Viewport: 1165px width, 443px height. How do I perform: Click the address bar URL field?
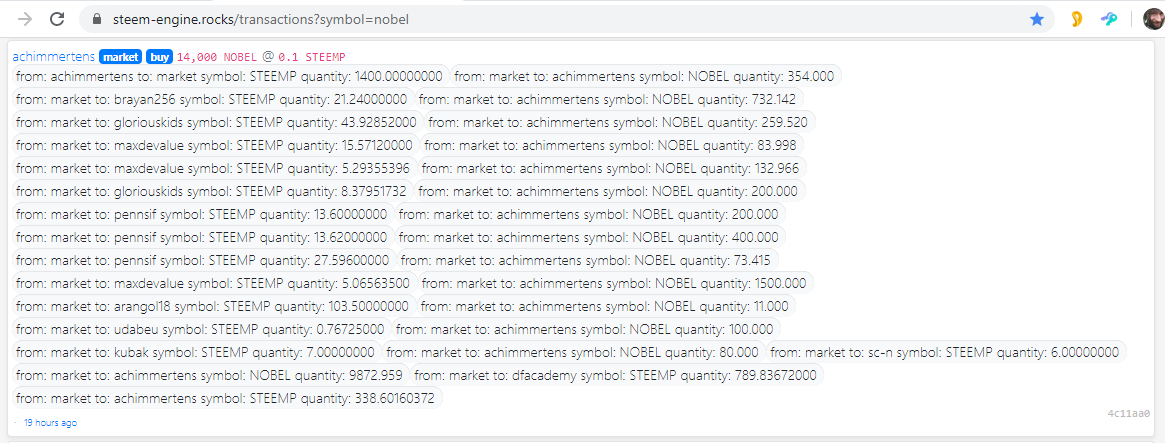point(566,20)
